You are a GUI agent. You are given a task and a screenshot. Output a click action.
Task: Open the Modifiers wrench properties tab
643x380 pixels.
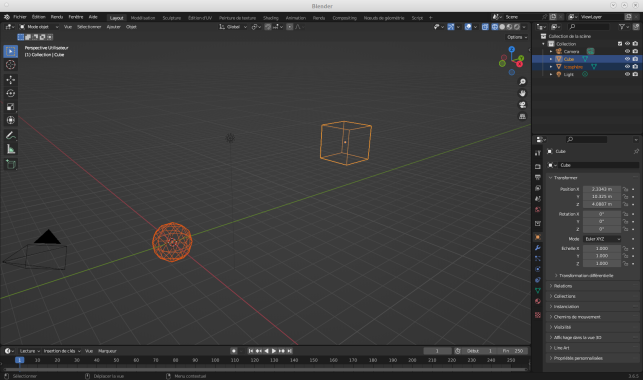click(x=538, y=248)
